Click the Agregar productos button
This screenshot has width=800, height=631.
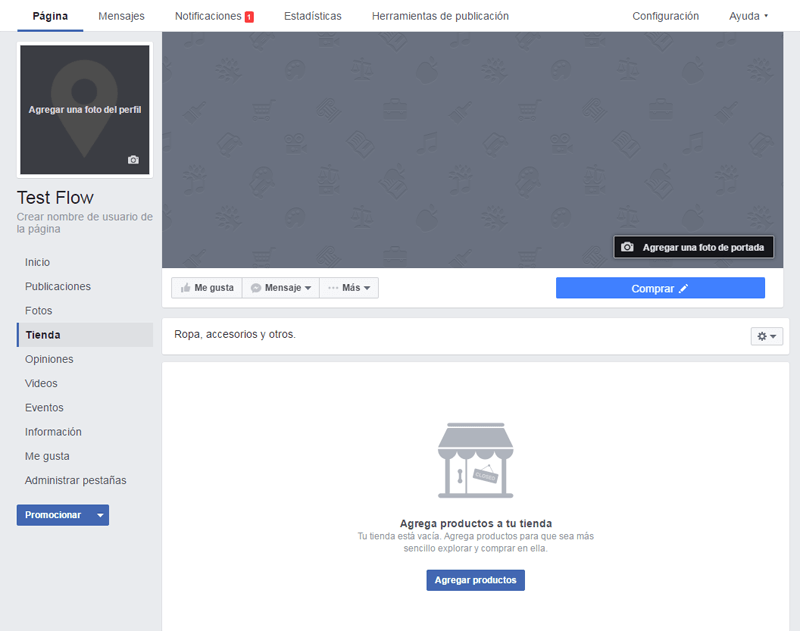click(476, 580)
